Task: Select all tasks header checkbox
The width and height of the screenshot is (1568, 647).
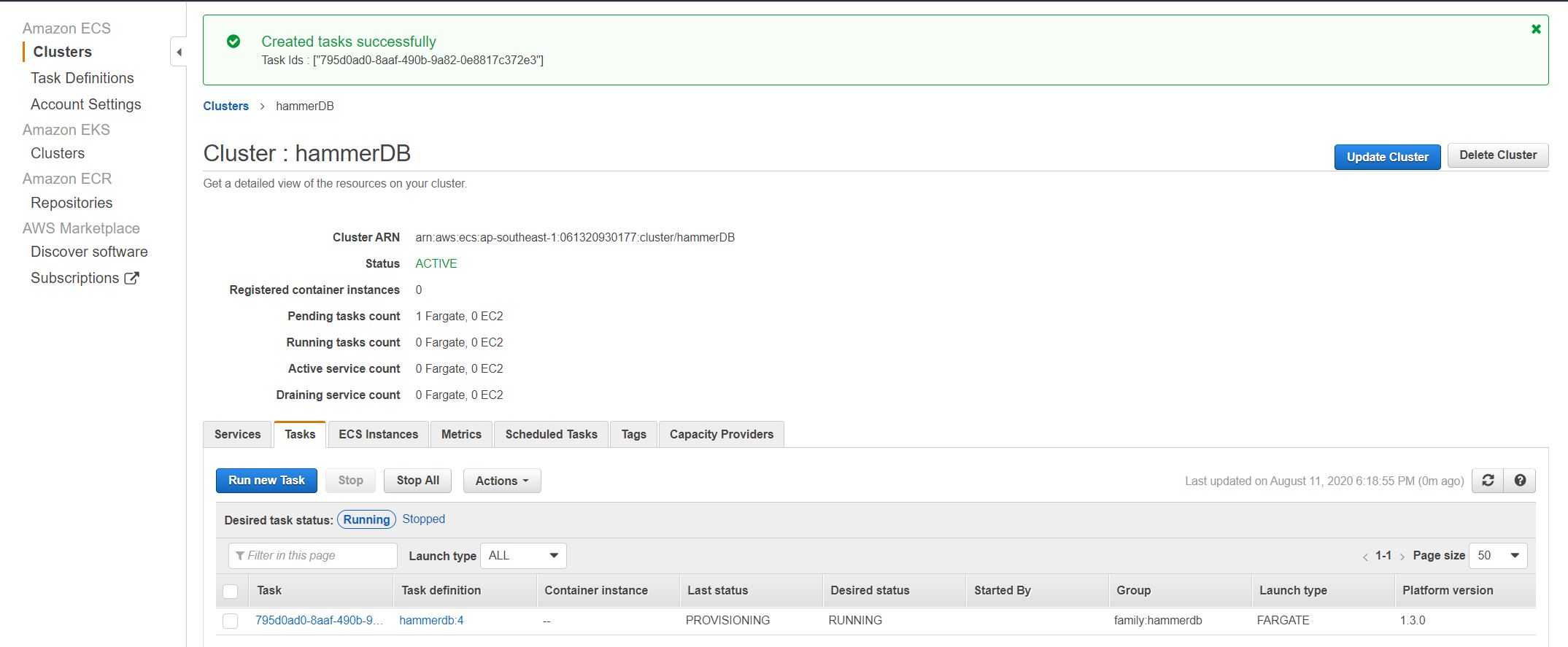Action: pos(231,591)
